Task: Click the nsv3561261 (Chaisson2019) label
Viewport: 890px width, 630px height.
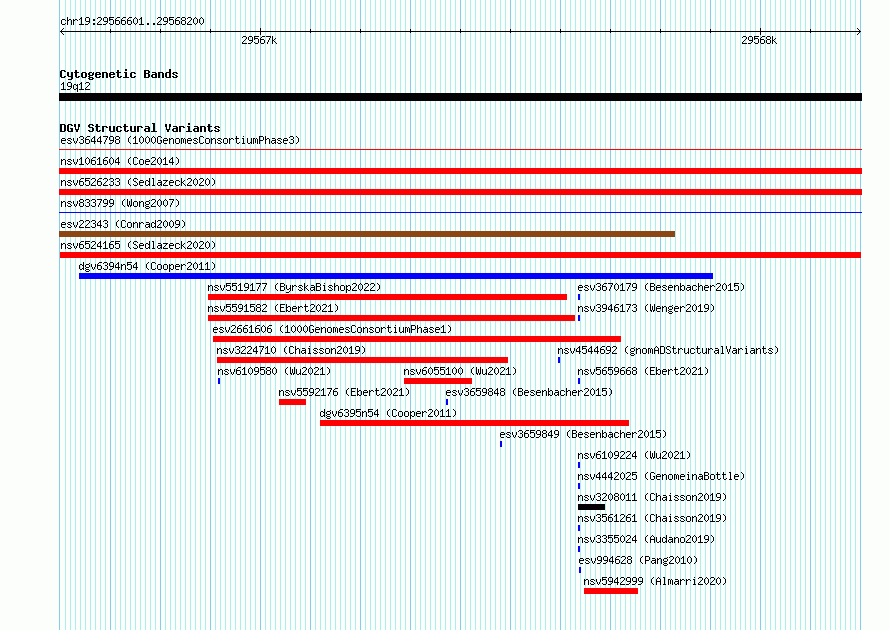Action: (x=652, y=518)
